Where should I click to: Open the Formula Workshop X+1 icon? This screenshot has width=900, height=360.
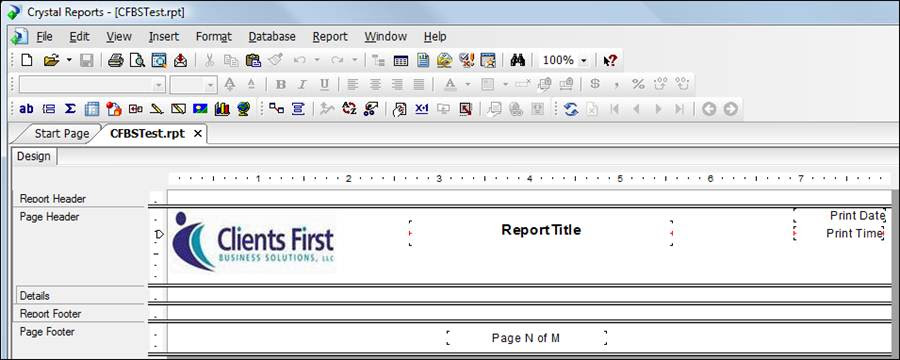pyautogui.click(x=422, y=109)
